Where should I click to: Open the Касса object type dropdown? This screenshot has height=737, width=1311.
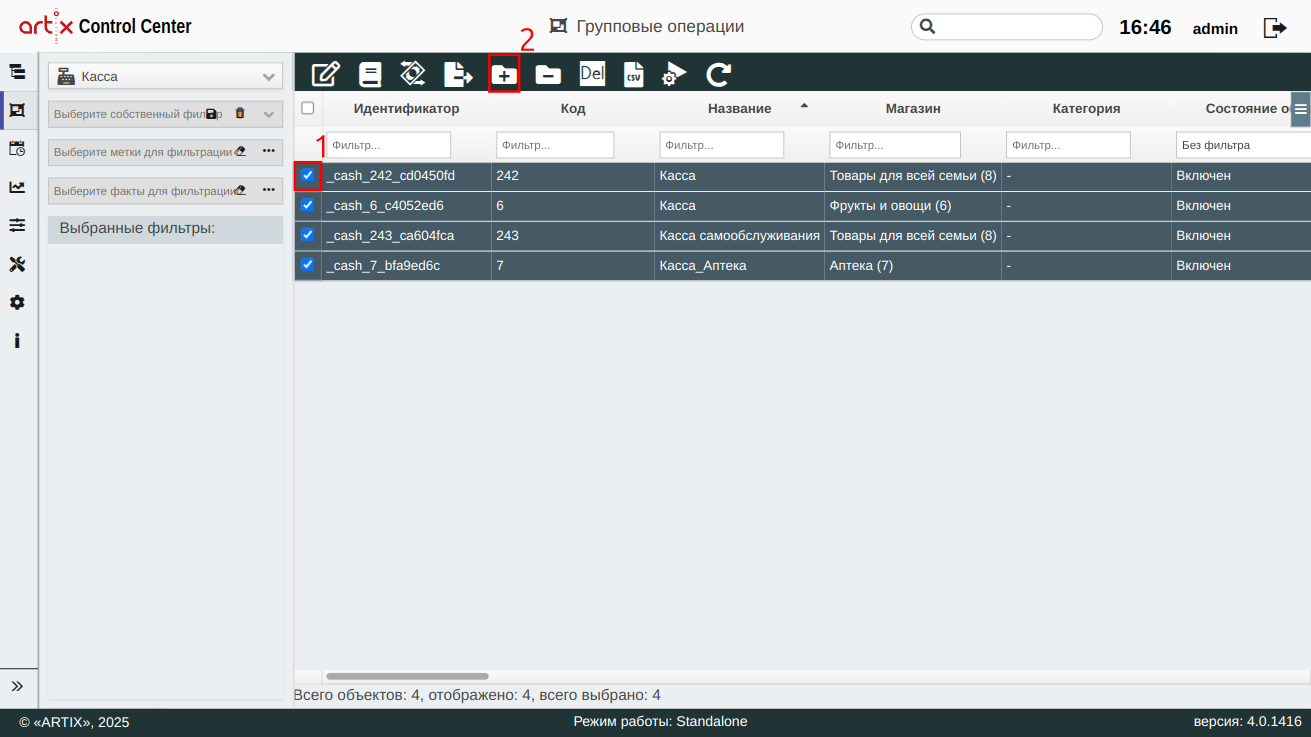166,76
